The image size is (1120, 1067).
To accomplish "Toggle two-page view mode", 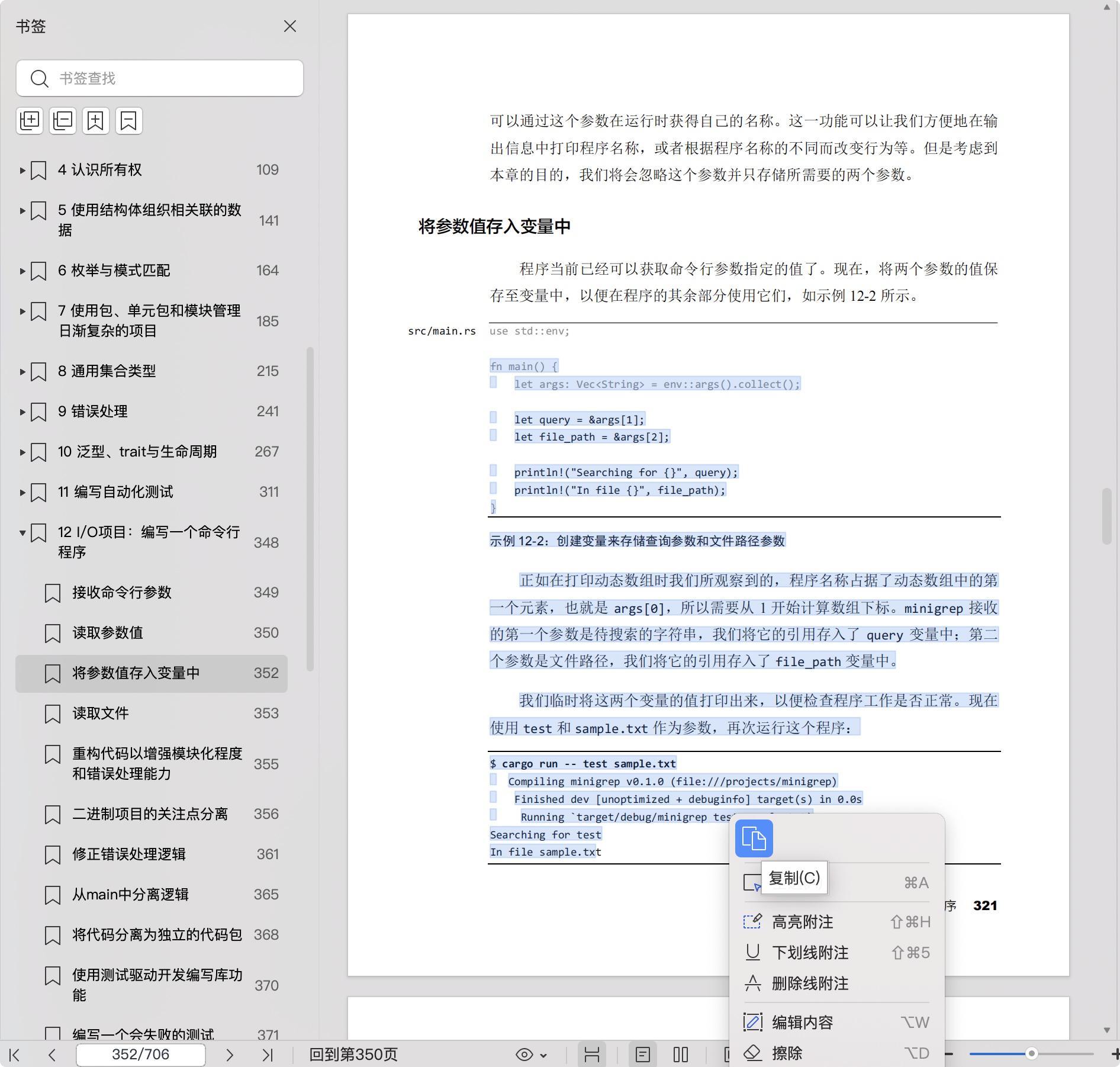I will [x=681, y=1055].
